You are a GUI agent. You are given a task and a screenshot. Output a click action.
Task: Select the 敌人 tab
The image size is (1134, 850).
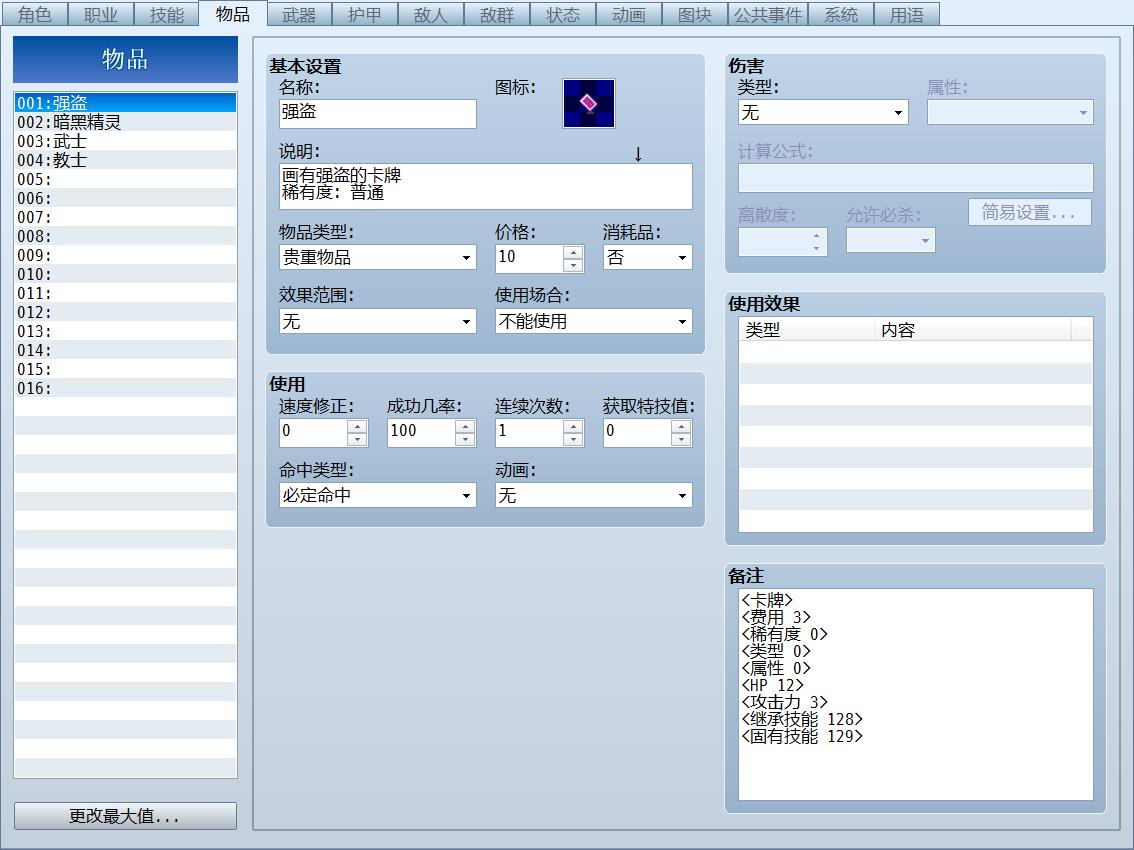tap(430, 14)
